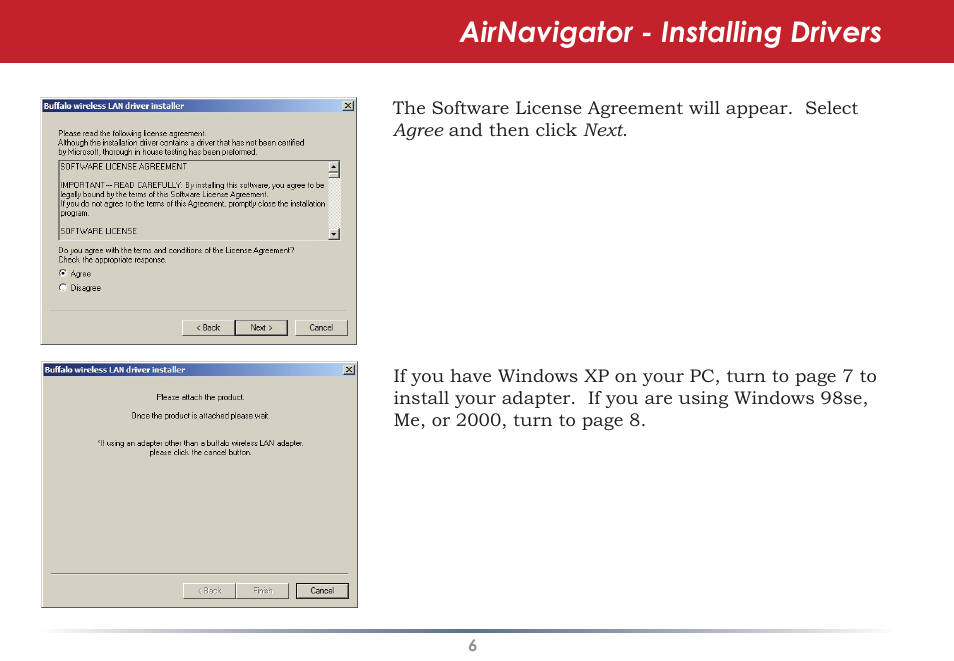The width and height of the screenshot is (954, 661).
Task: Cancel the license agreement dialog
Action: (x=321, y=327)
